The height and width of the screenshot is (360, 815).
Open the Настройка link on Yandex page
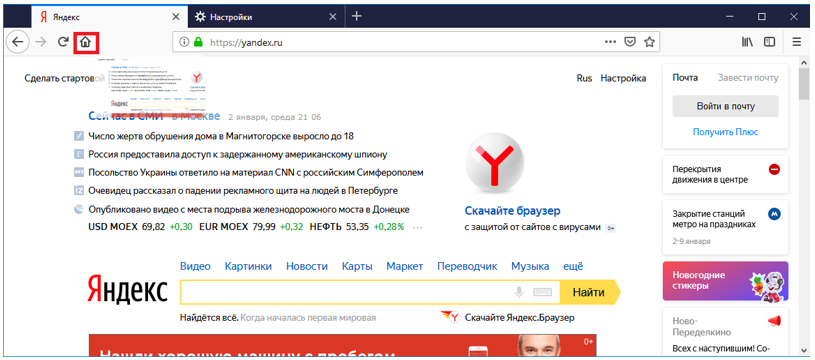pyautogui.click(x=623, y=78)
